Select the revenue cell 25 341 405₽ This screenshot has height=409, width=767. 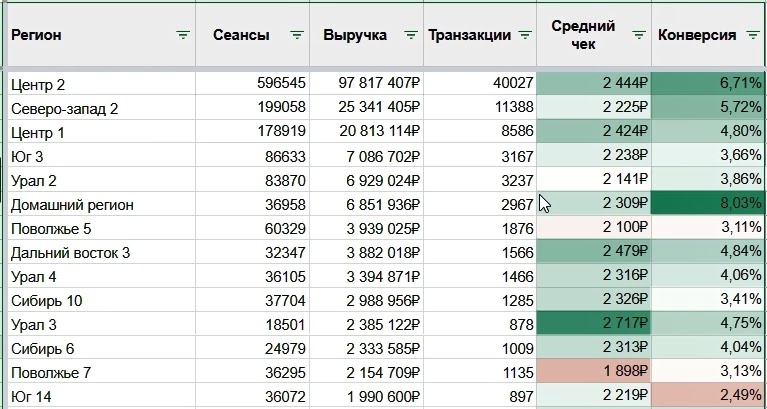click(x=366, y=108)
